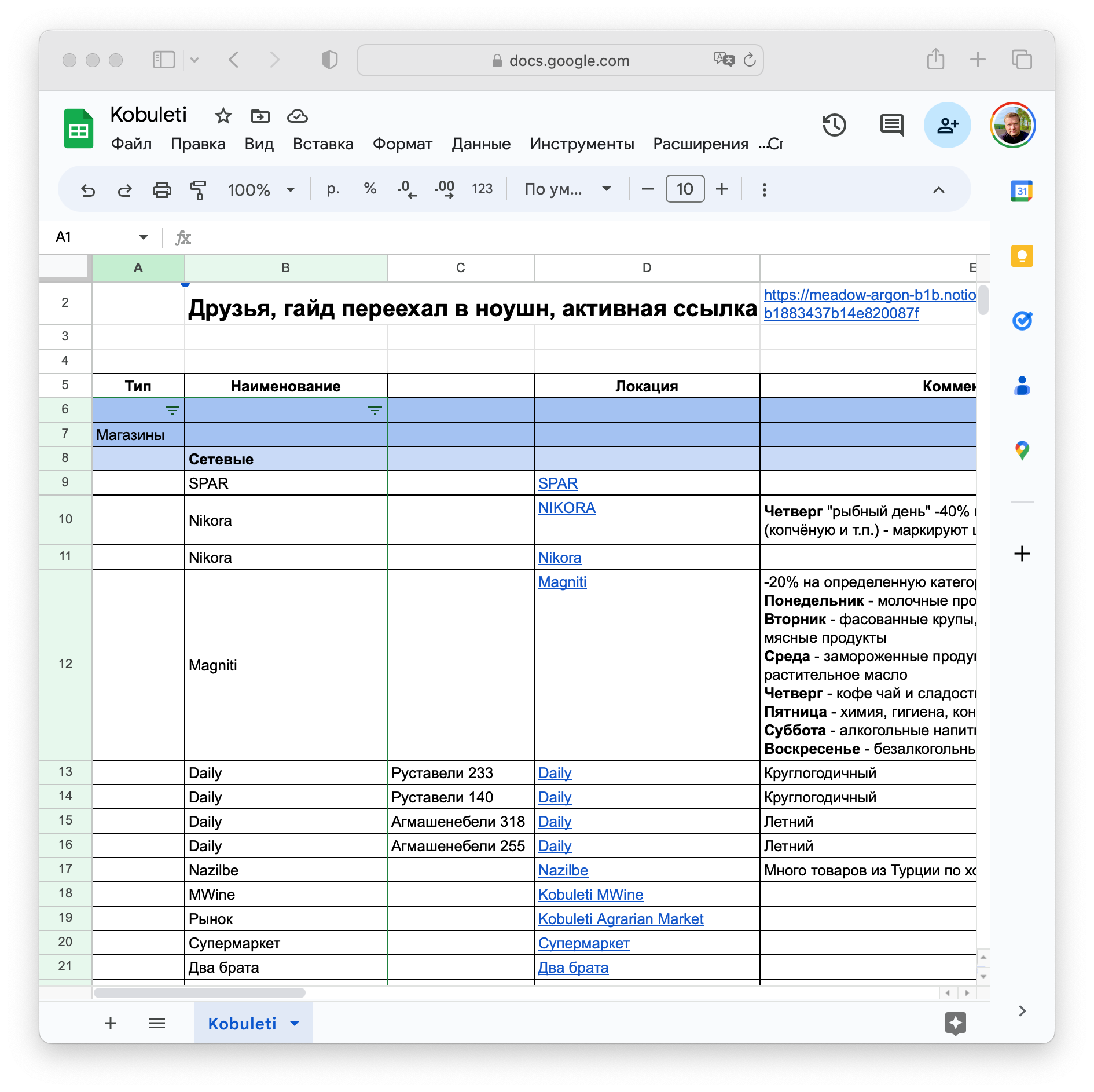Open Google Keep side panel
This screenshot has height=1092, width=1094.
click(x=1022, y=255)
